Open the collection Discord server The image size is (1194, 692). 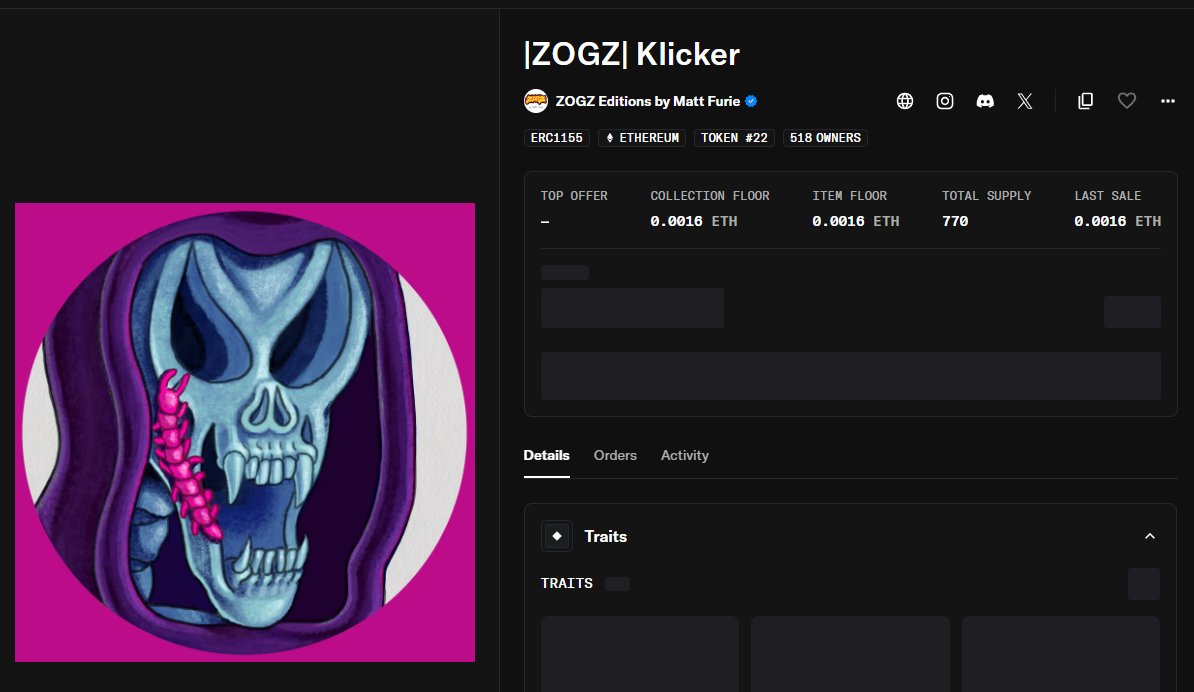point(985,101)
